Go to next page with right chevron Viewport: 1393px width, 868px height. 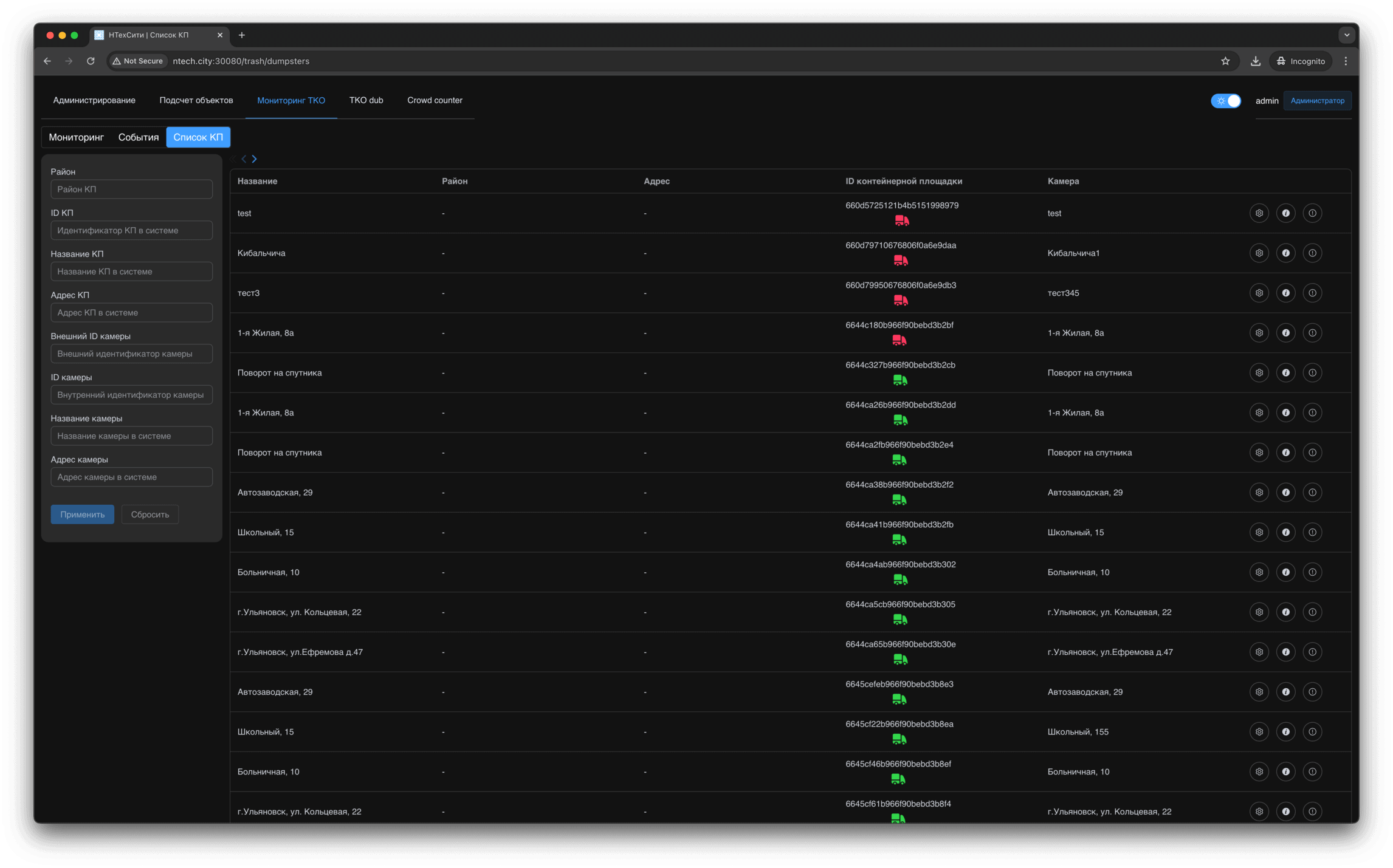pos(255,159)
